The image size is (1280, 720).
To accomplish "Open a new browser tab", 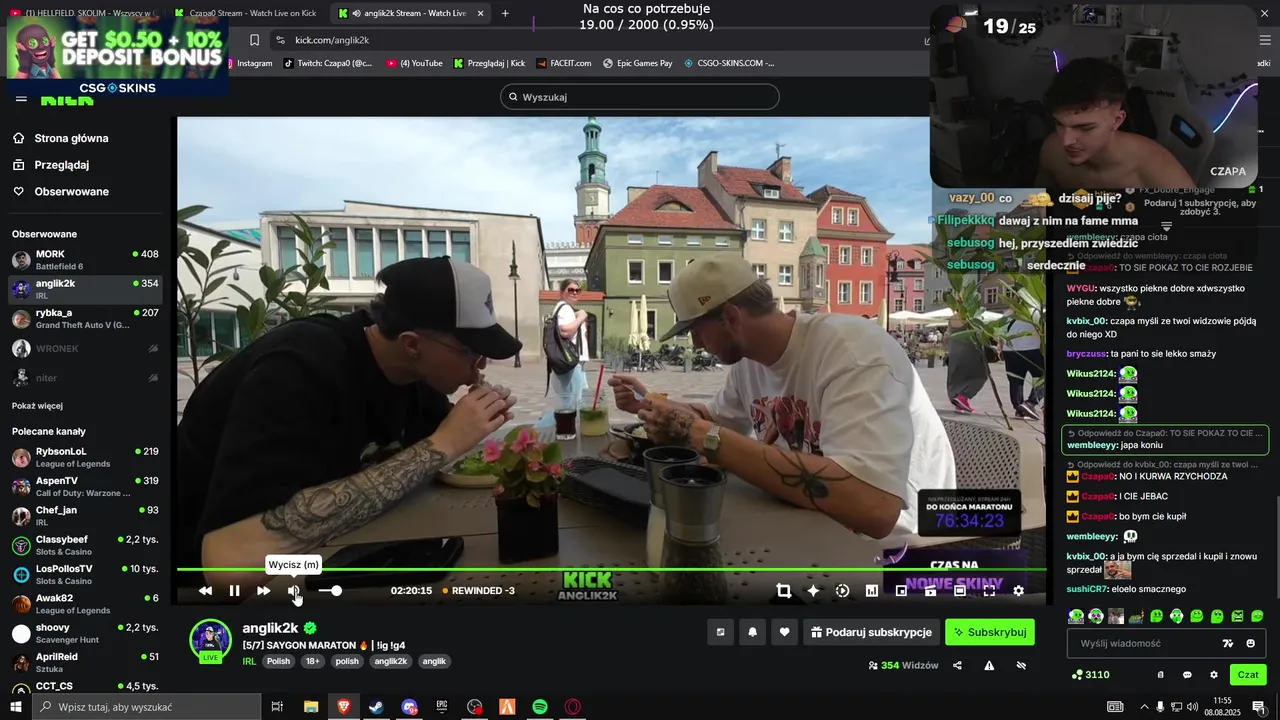I will pyautogui.click(x=505, y=13).
